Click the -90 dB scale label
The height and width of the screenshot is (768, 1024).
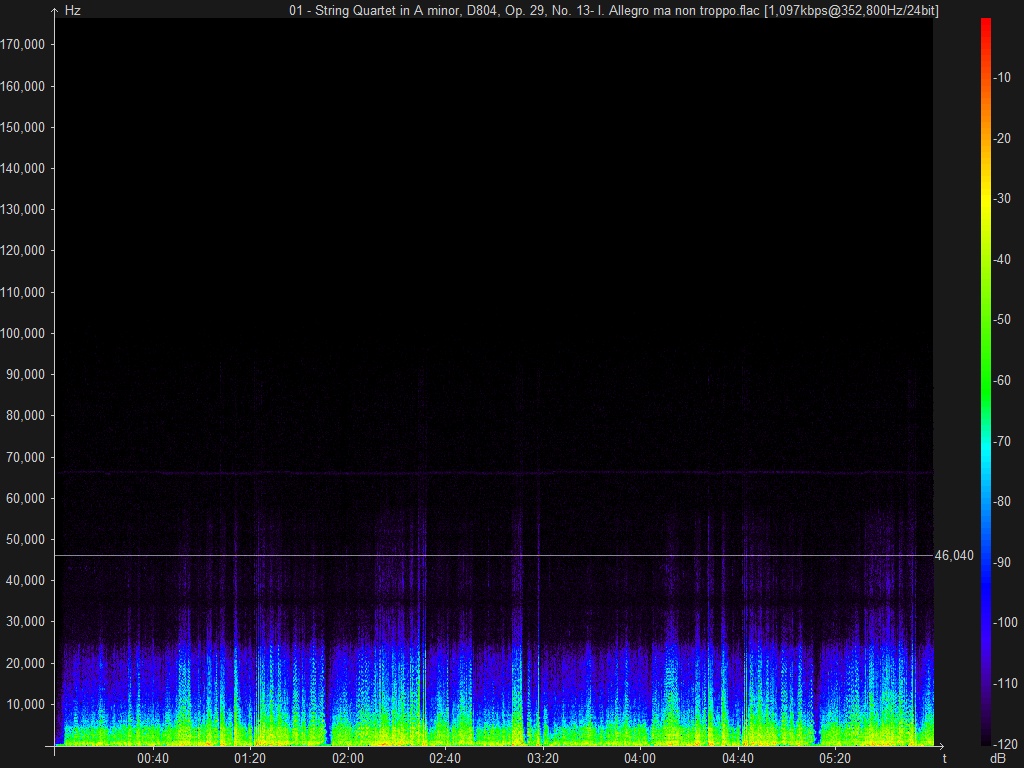[x=1003, y=562]
